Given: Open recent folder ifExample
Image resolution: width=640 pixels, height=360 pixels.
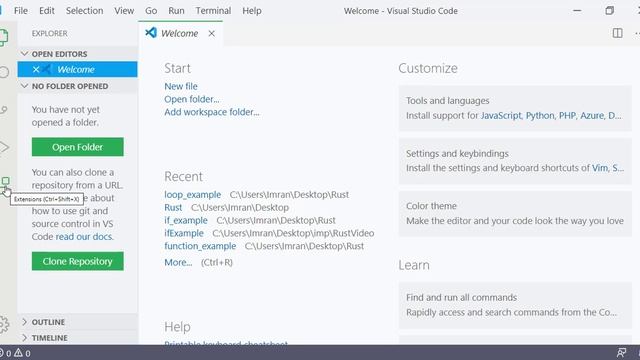Looking at the screenshot, I should point(184,233).
